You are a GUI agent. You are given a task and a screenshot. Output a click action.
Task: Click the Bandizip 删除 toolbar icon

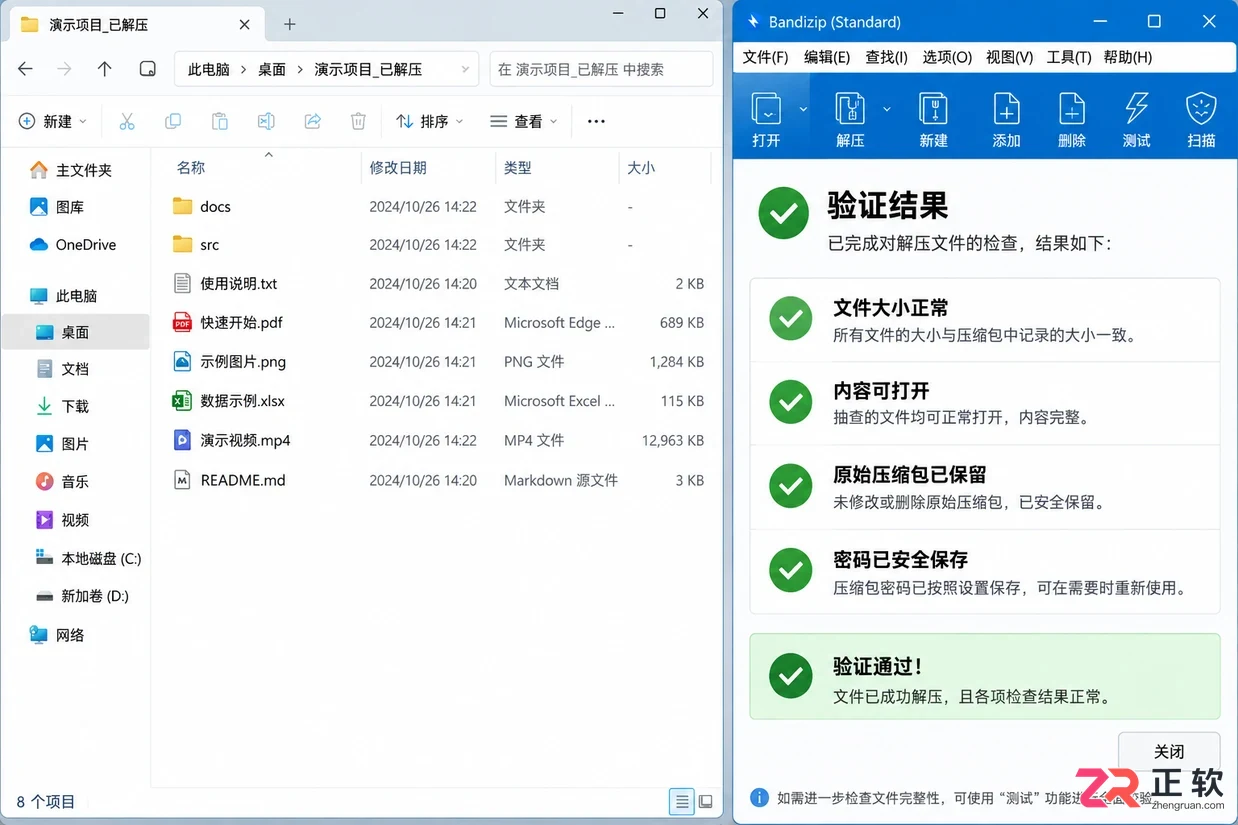coord(1072,109)
